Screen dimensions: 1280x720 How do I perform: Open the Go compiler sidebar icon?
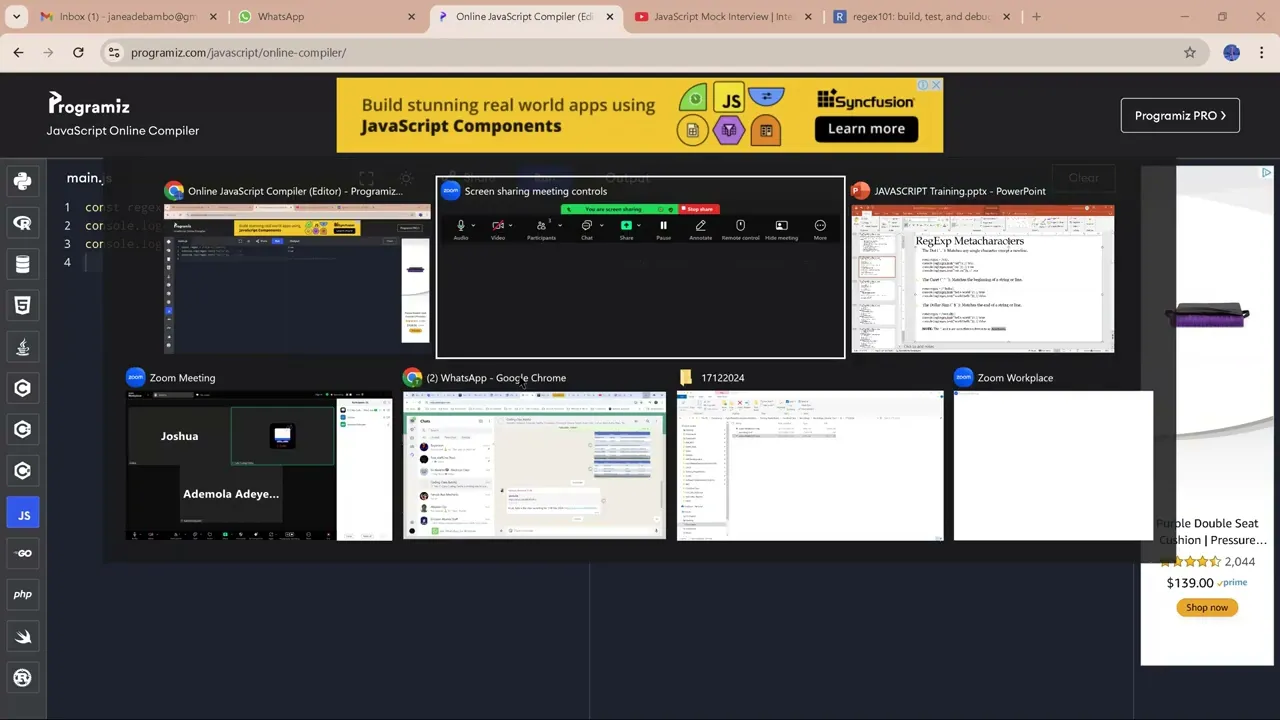click(23, 553)
